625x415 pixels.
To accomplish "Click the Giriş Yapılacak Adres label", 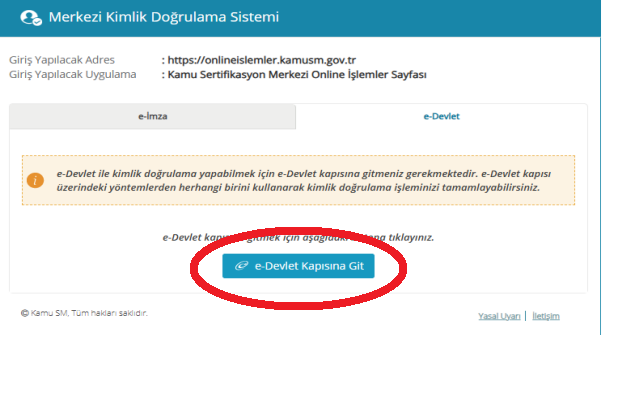I will click(56, 60).
